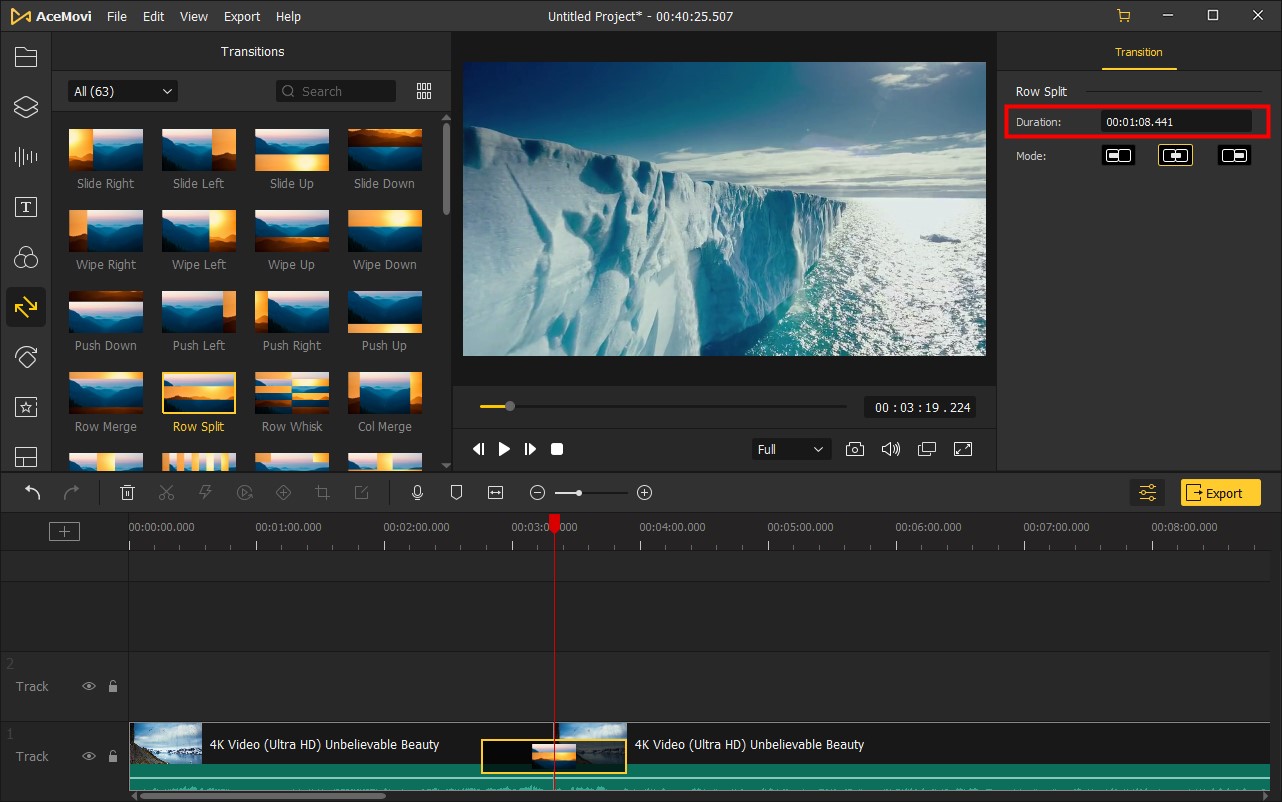This screenshot has width=1282, height=802.
Task: Click the yellow Export button
Action: (x=1220, y=493)
